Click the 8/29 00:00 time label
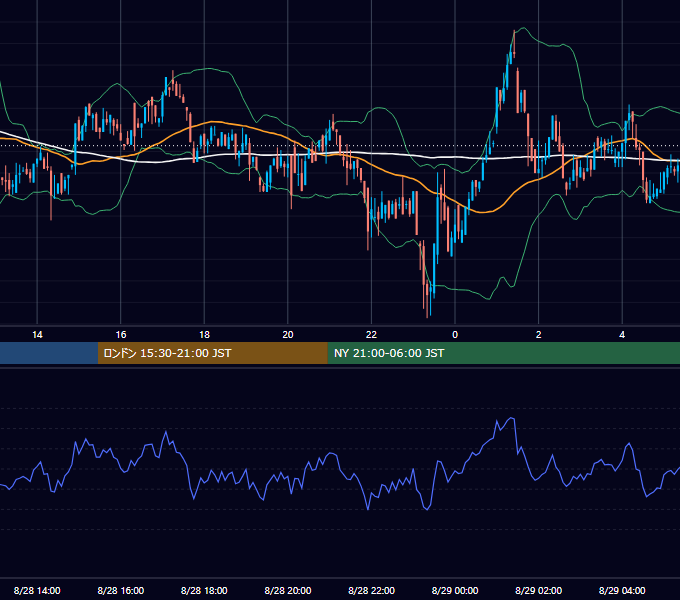The image size is (680, 600). 455,590
